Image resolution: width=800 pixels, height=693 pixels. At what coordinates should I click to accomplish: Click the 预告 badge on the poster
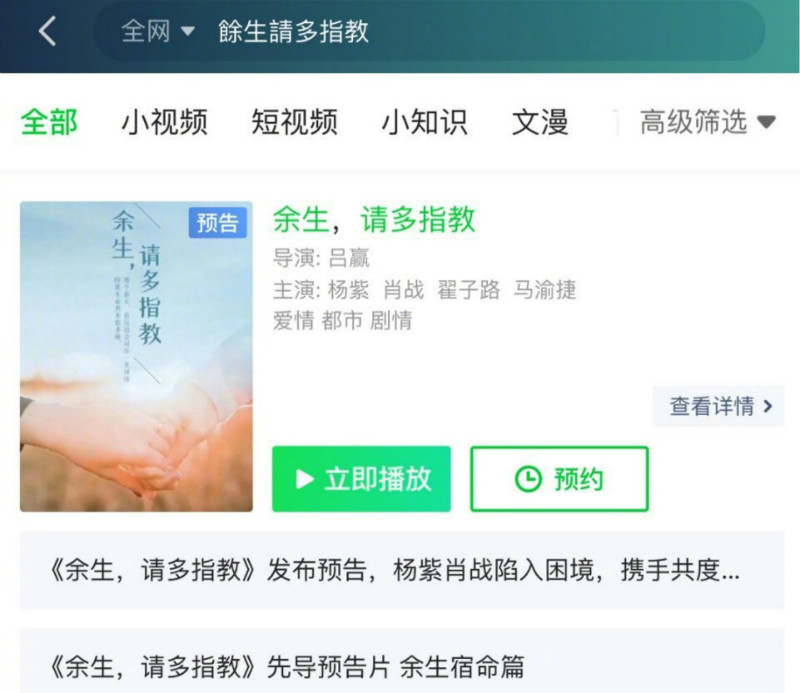click(x=218, y=222)
